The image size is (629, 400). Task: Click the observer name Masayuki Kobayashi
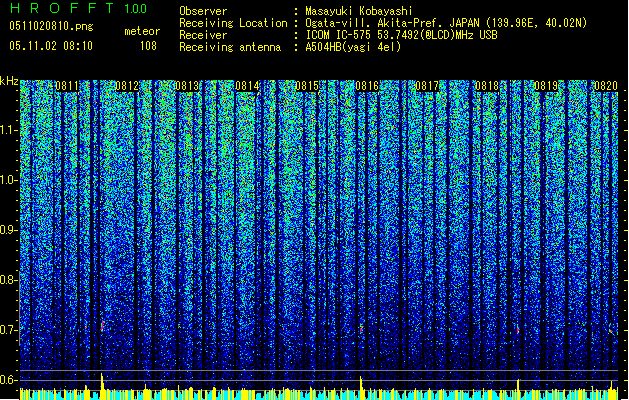359,11
